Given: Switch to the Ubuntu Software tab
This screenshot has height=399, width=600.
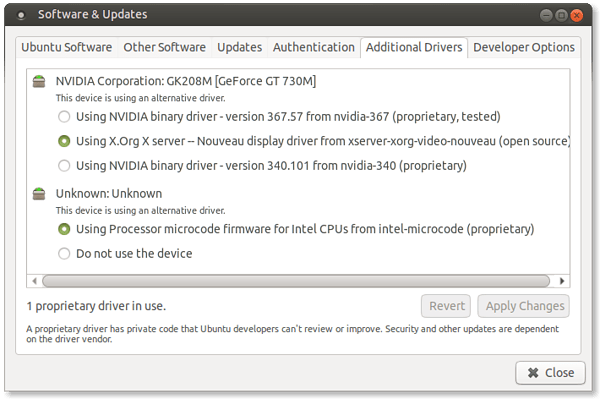Looking at the screenshot, I should click(x=67, y=47).
